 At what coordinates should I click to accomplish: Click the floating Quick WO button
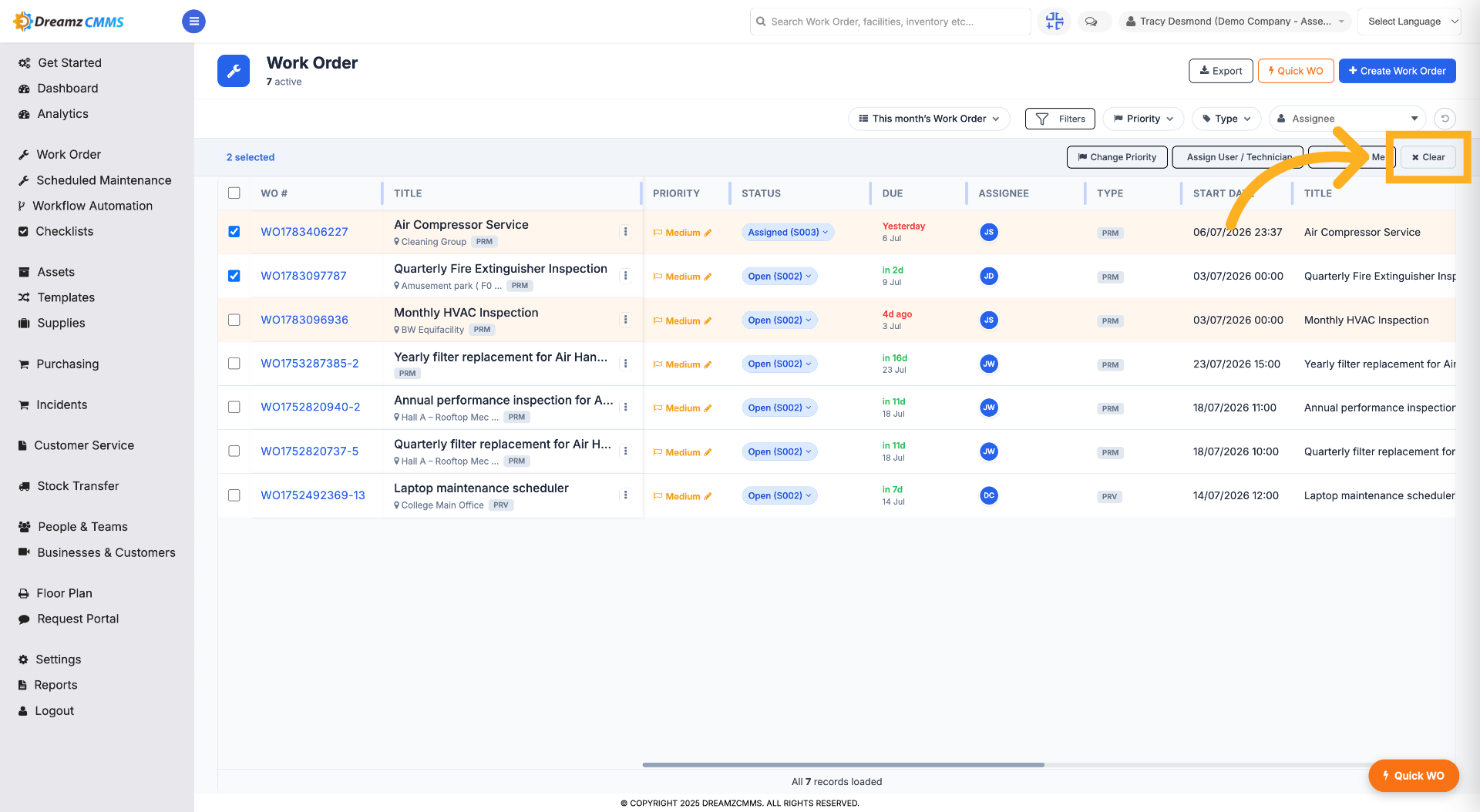click(x=1413, y=776)
